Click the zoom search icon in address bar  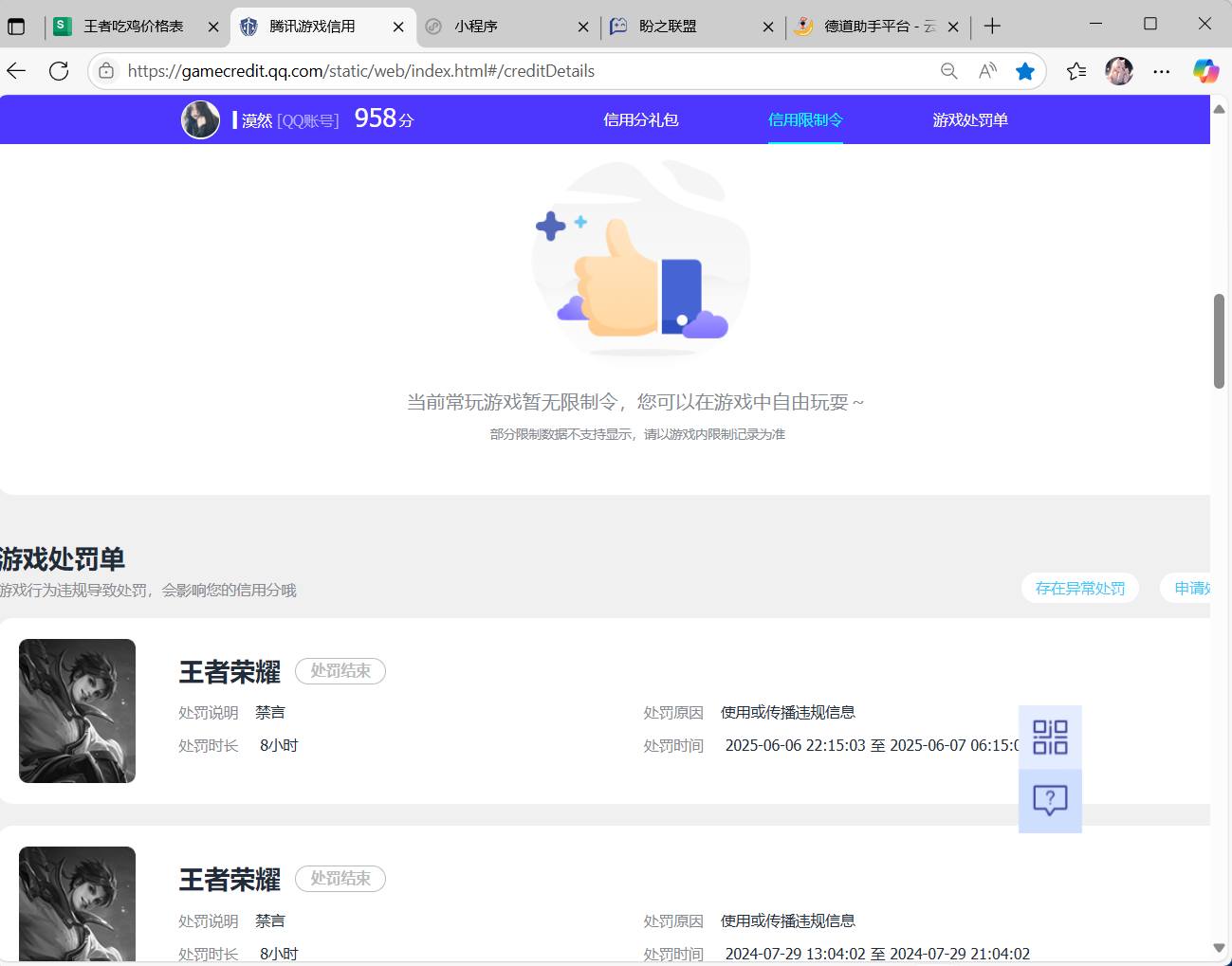(948, 70)
